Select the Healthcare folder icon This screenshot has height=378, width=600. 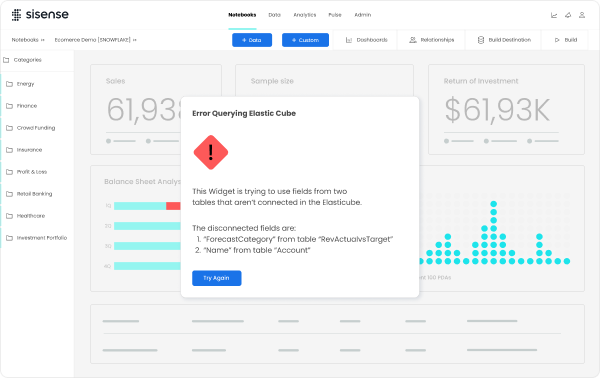click(10, 216)
